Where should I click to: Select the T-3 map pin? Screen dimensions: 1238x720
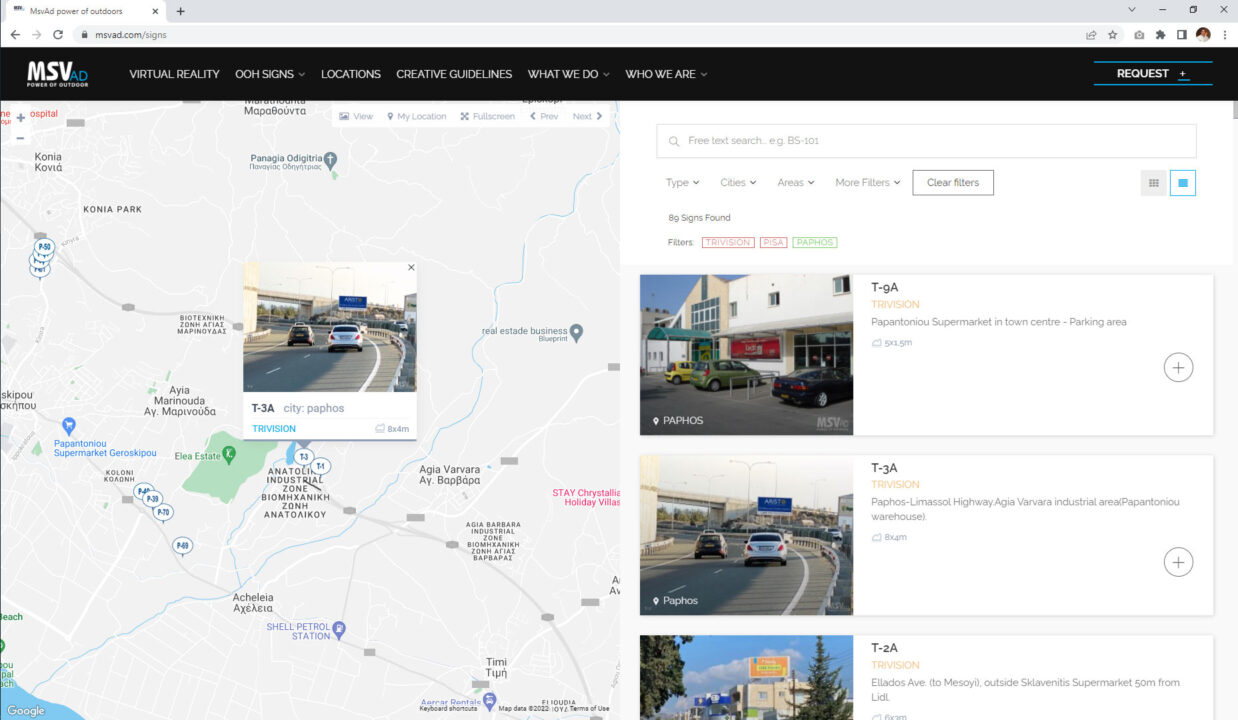[304, 457]
